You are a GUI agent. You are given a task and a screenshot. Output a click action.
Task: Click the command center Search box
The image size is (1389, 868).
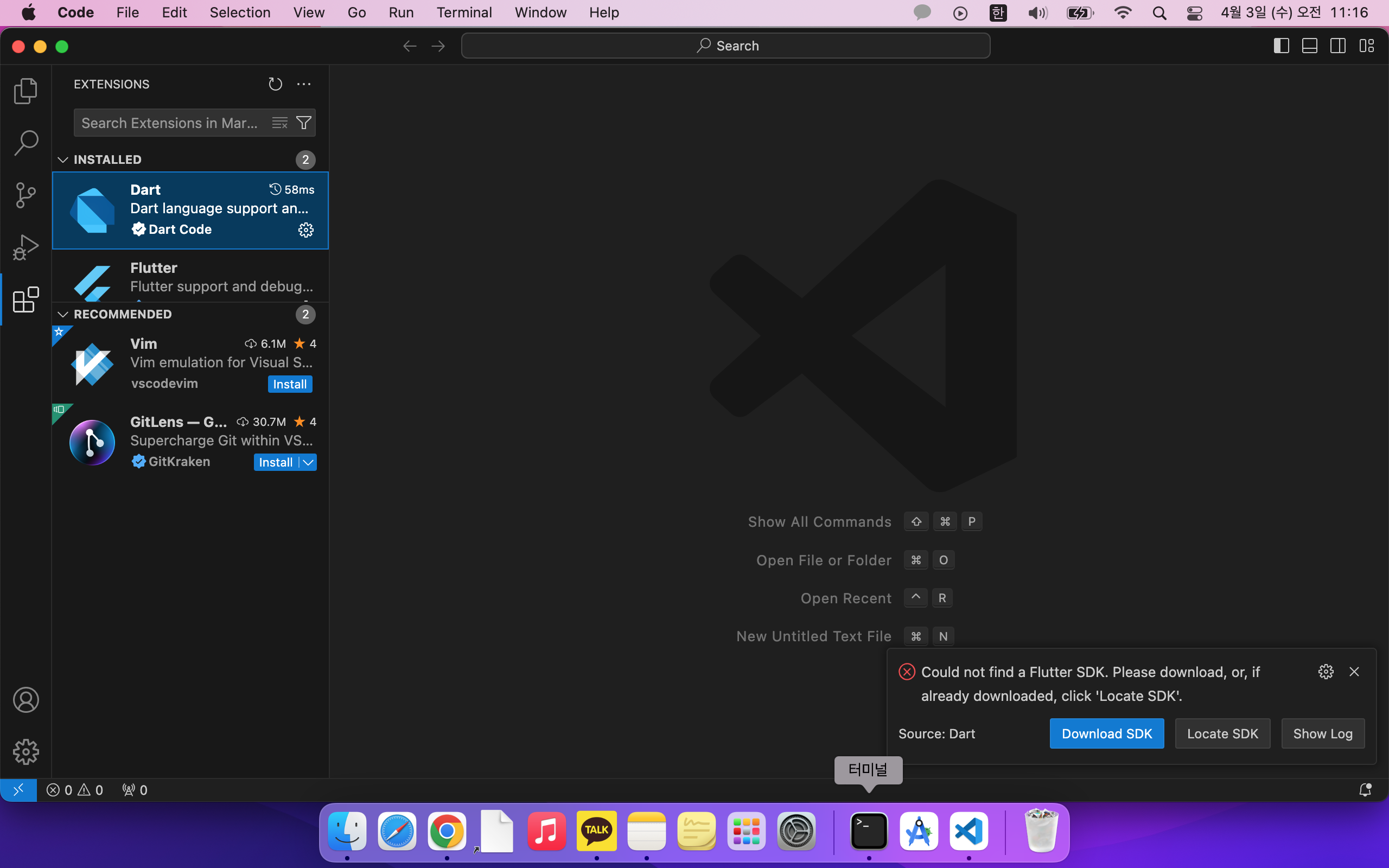pos(725,46)
